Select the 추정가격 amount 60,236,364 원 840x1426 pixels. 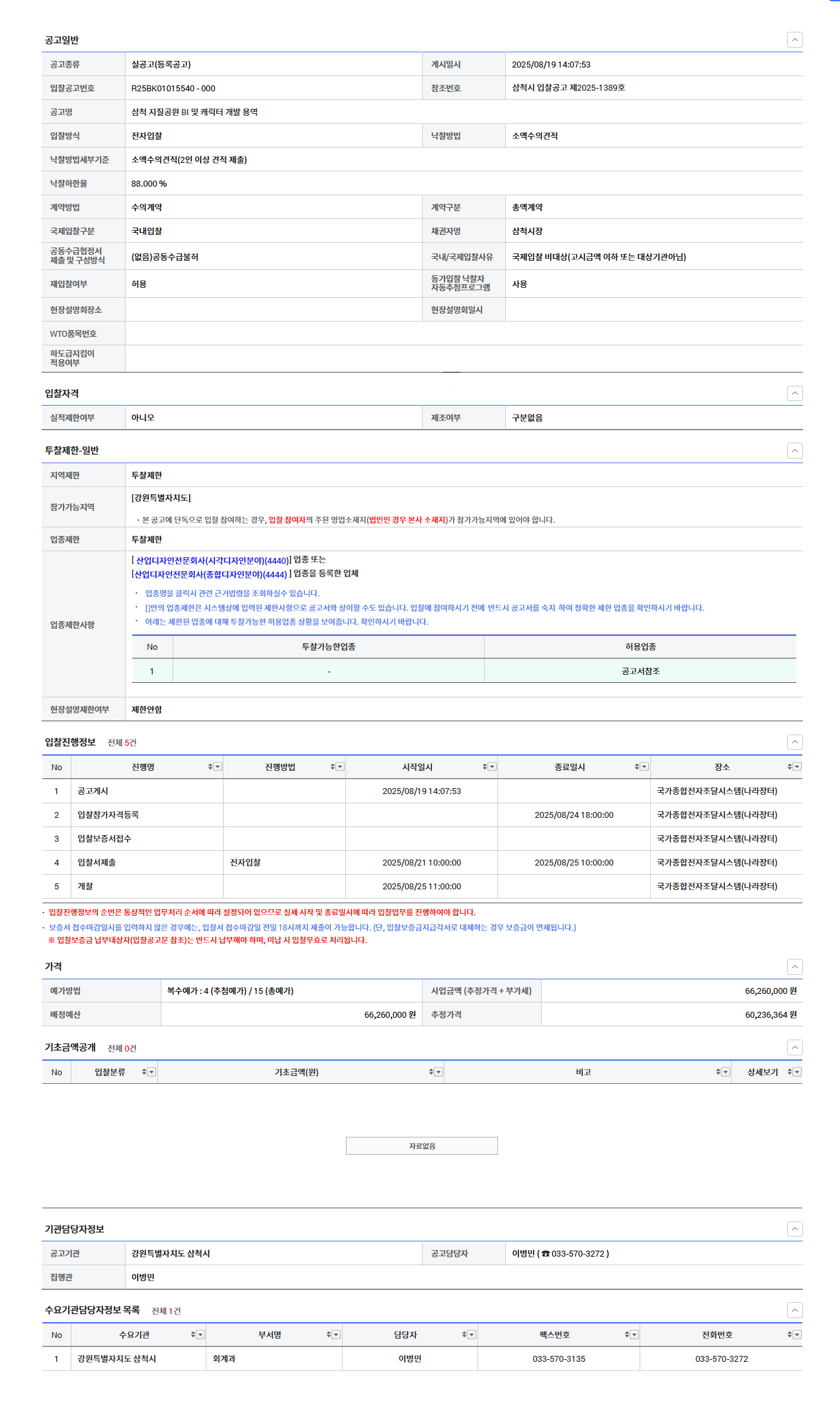(x=771, y=1015)
